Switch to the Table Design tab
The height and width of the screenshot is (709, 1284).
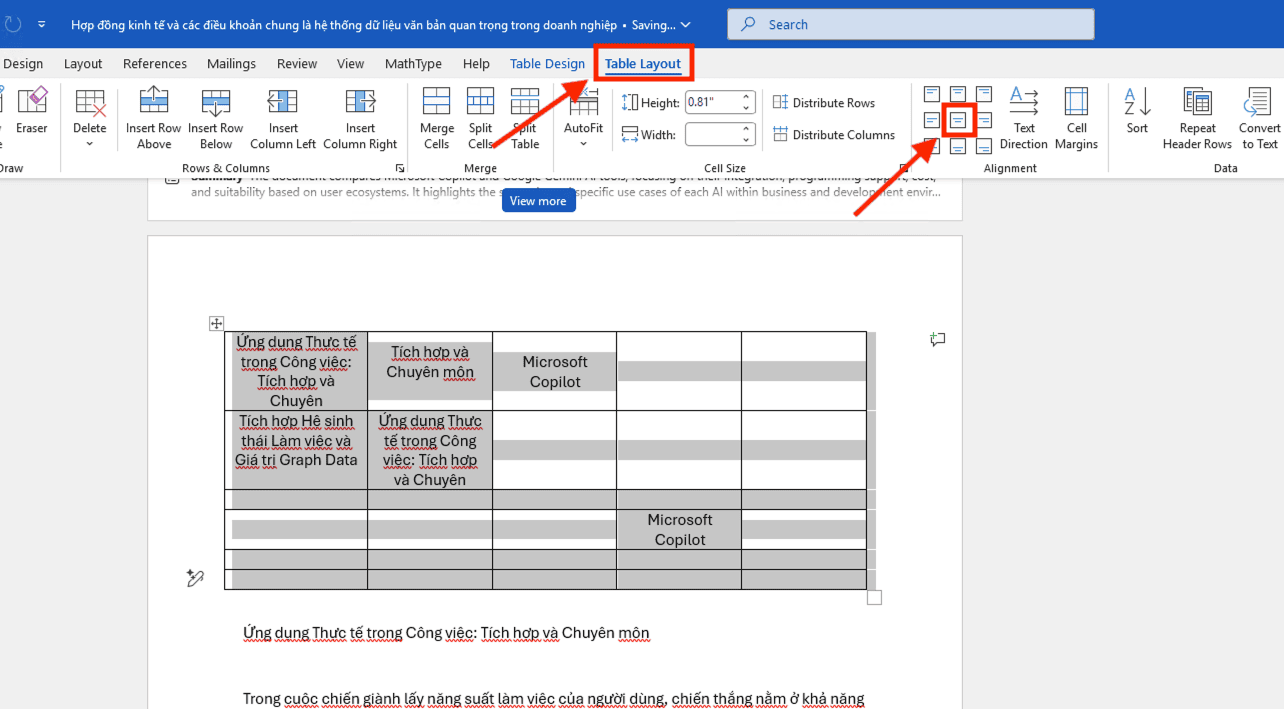click(547, 63)
